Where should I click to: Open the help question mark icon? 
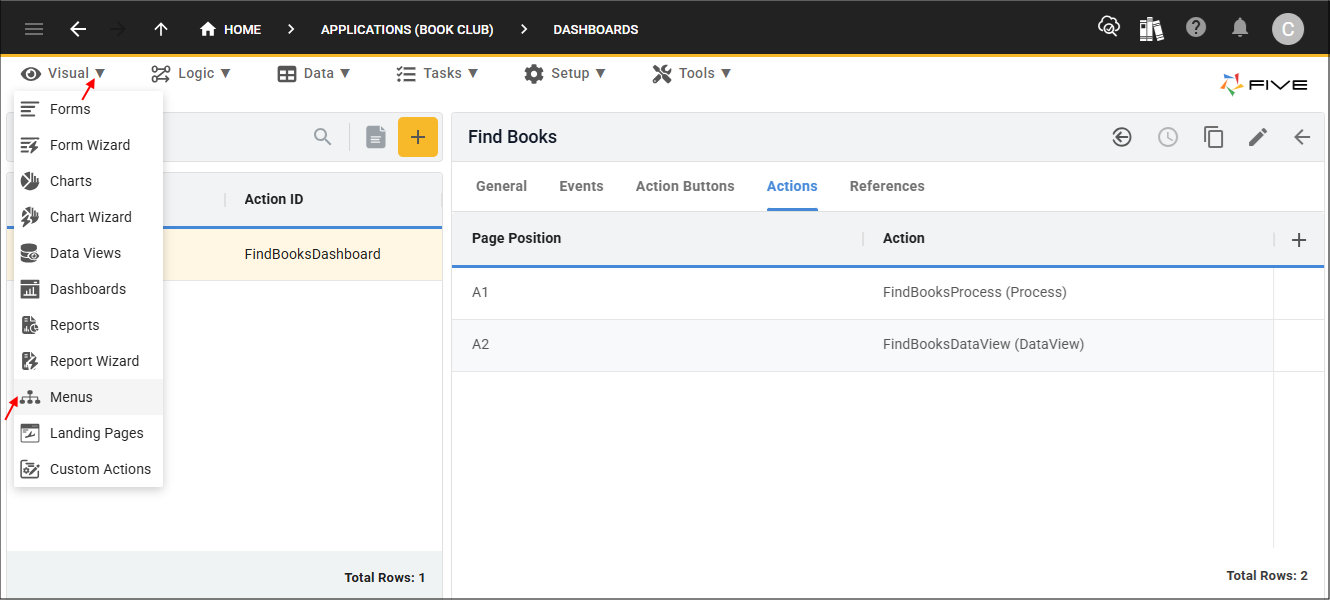pos(1196,28)
